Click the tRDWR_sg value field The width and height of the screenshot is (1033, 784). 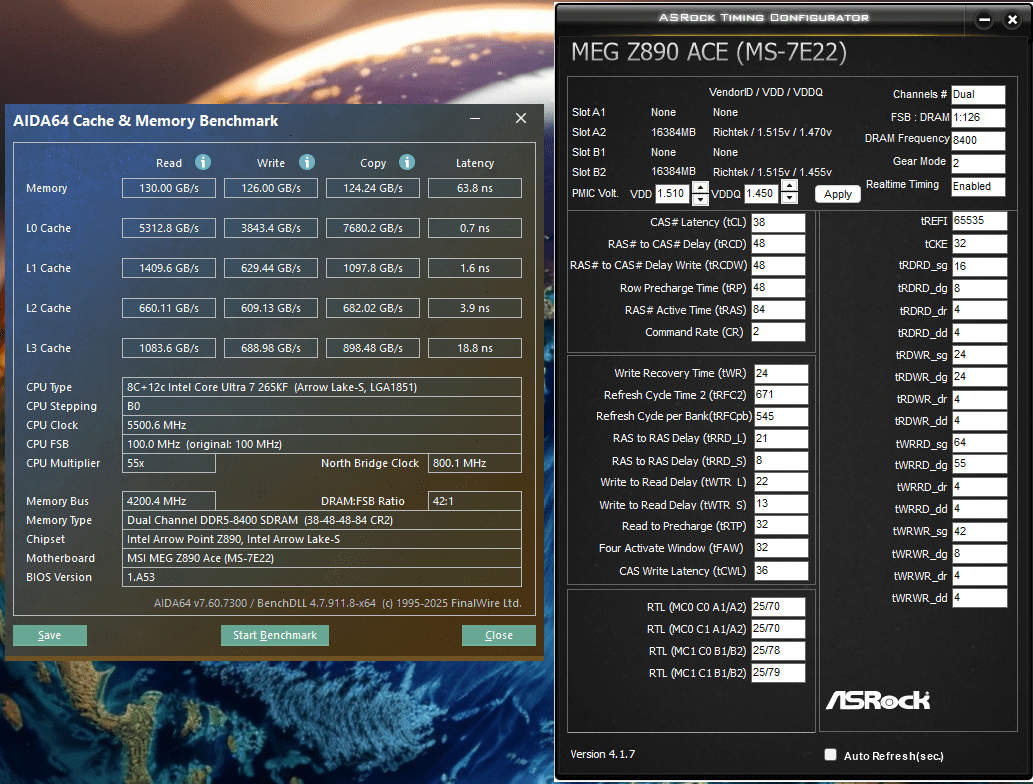[979, 354]
